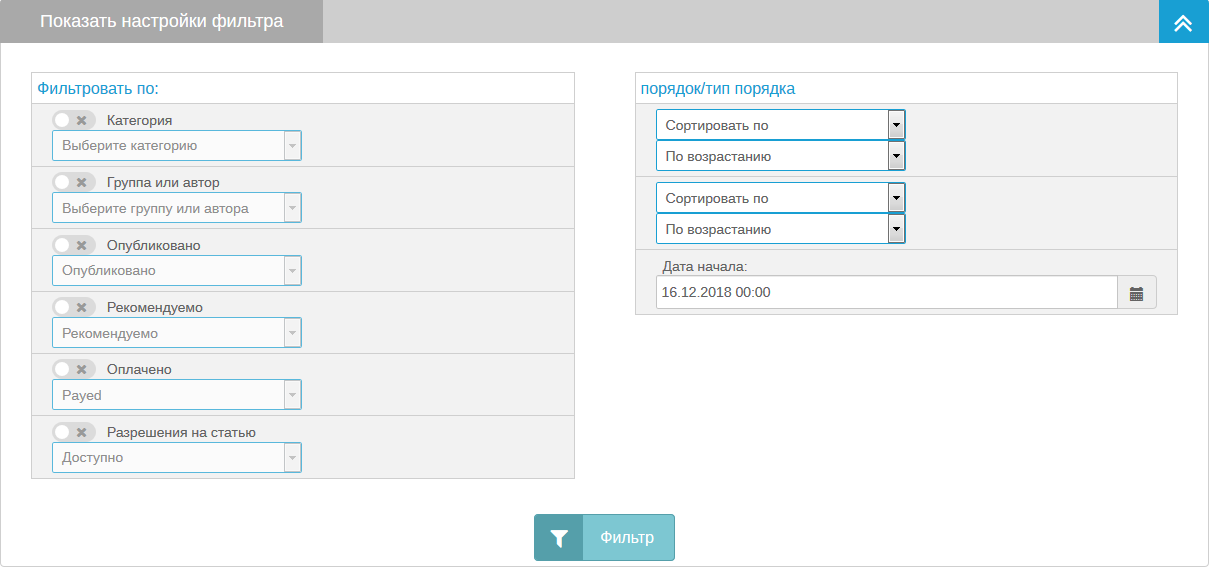Switch on the Рекомендуемо filter

point(73,307)
